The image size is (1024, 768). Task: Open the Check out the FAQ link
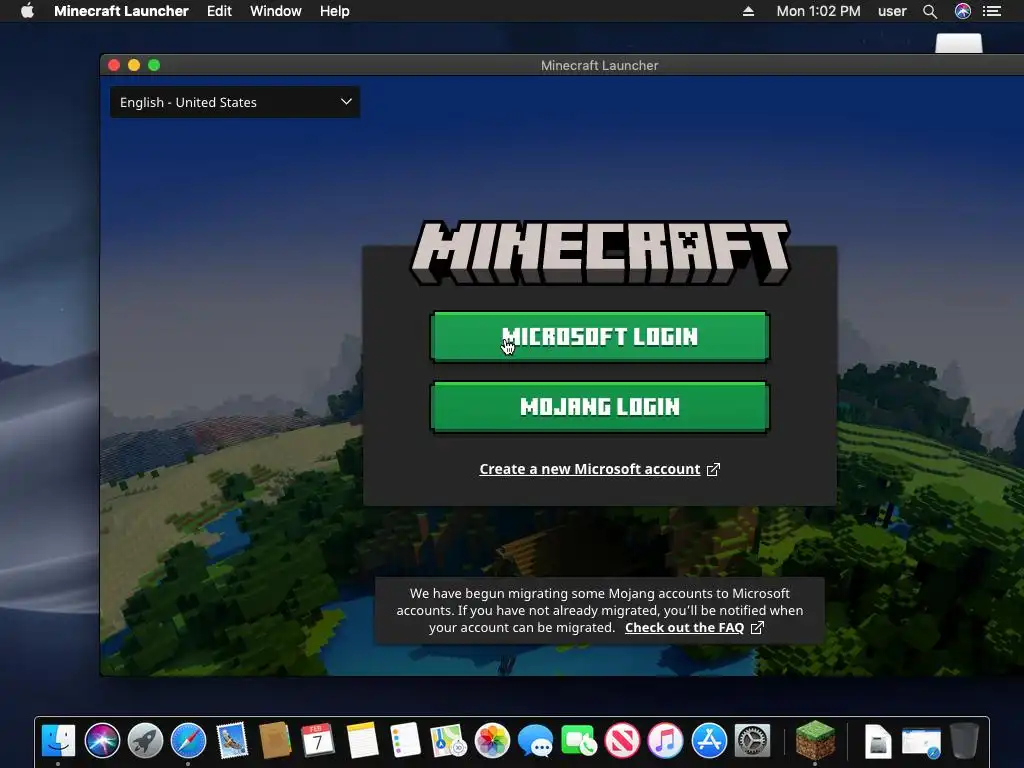(684, 628)
